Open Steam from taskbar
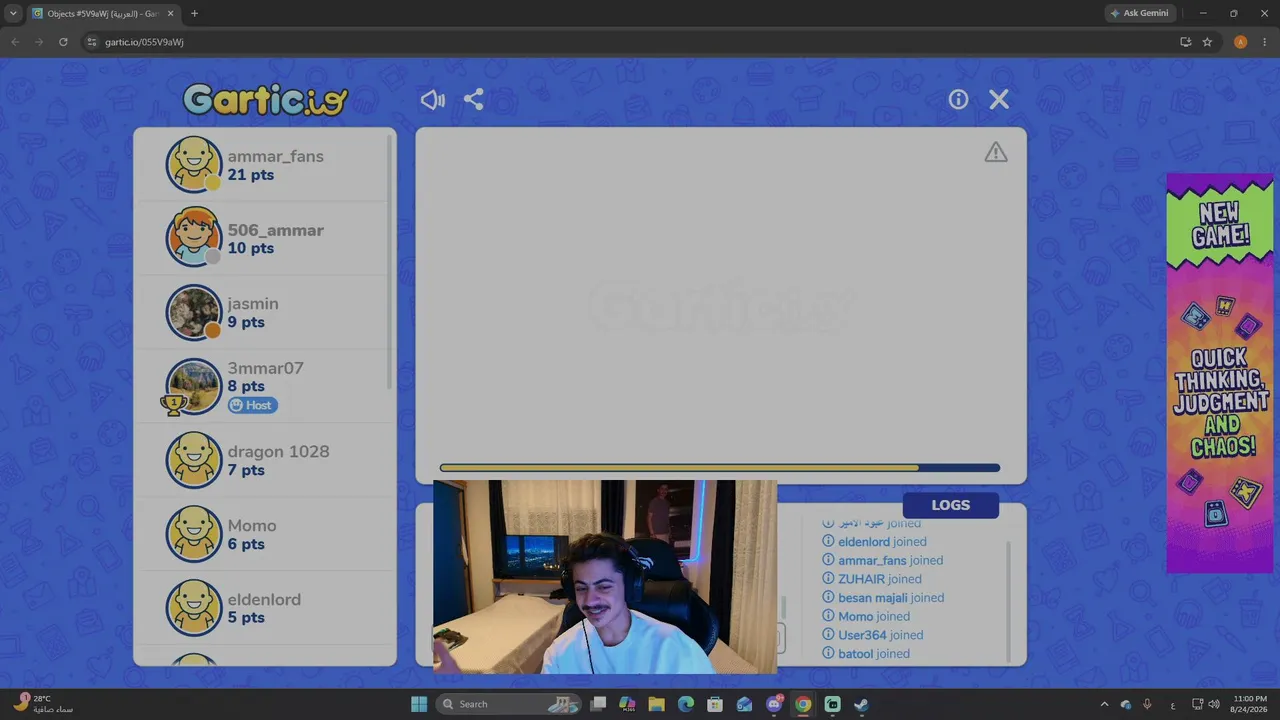The image size is (1280, 720). pos(861,704)
